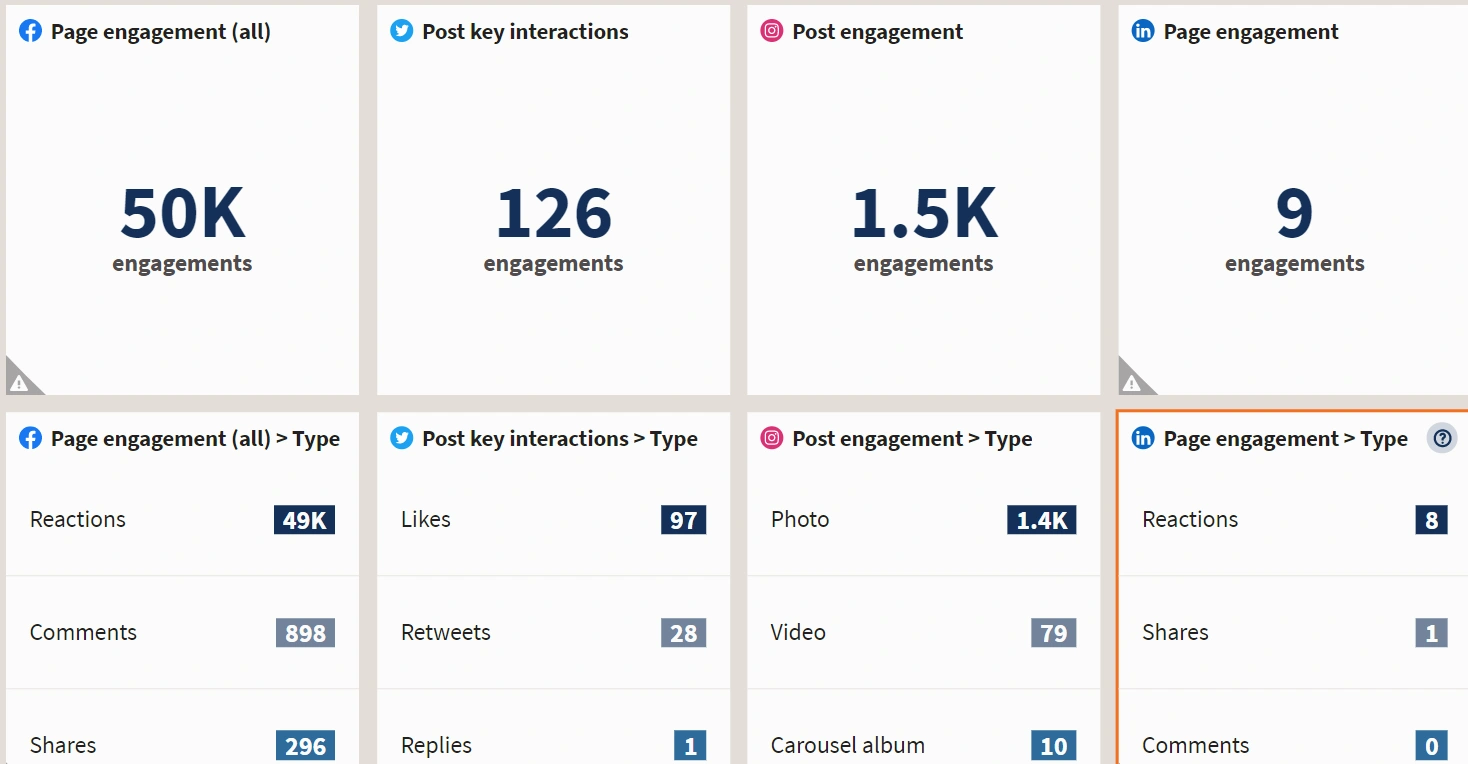This screenshot has width=1468, height=764.
Task: Click the Facebook icon beside Page engagement (all) > Type
Action: click(x=31, y=438)
